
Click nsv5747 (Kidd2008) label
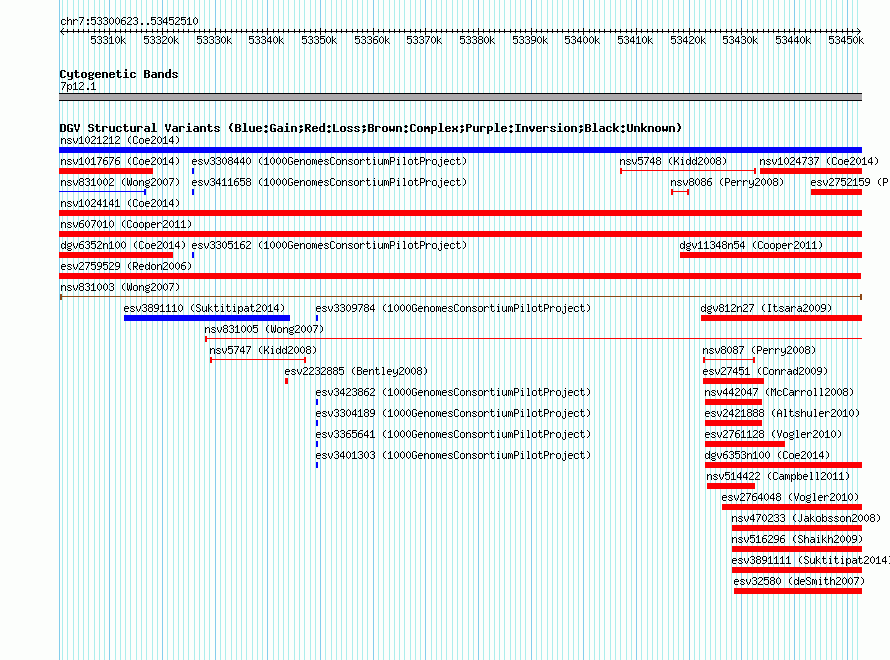(x=263, y=350)
